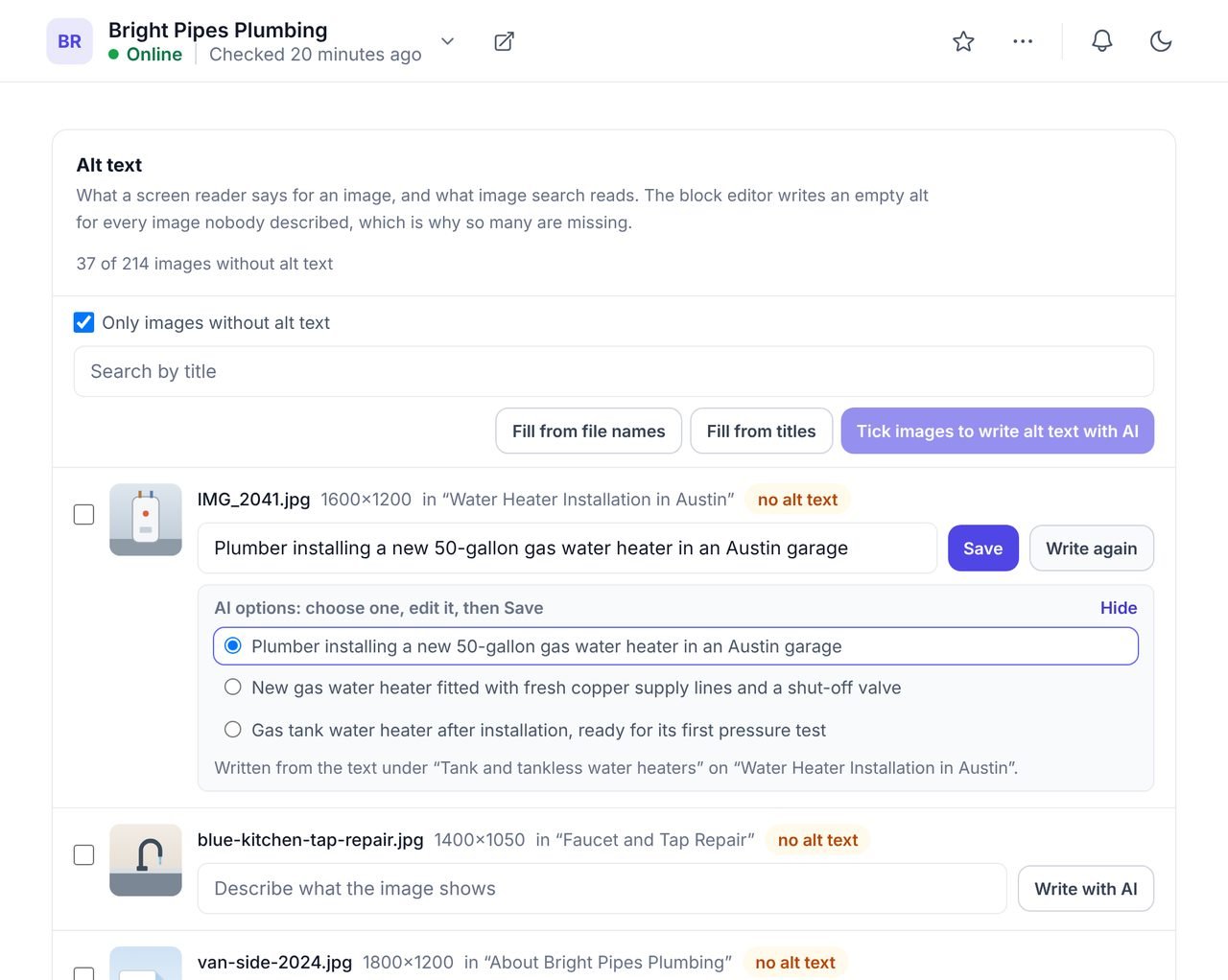Open the water heater image thumbnail
This screenshot has height=980, width=1228.
coord(146,520)
